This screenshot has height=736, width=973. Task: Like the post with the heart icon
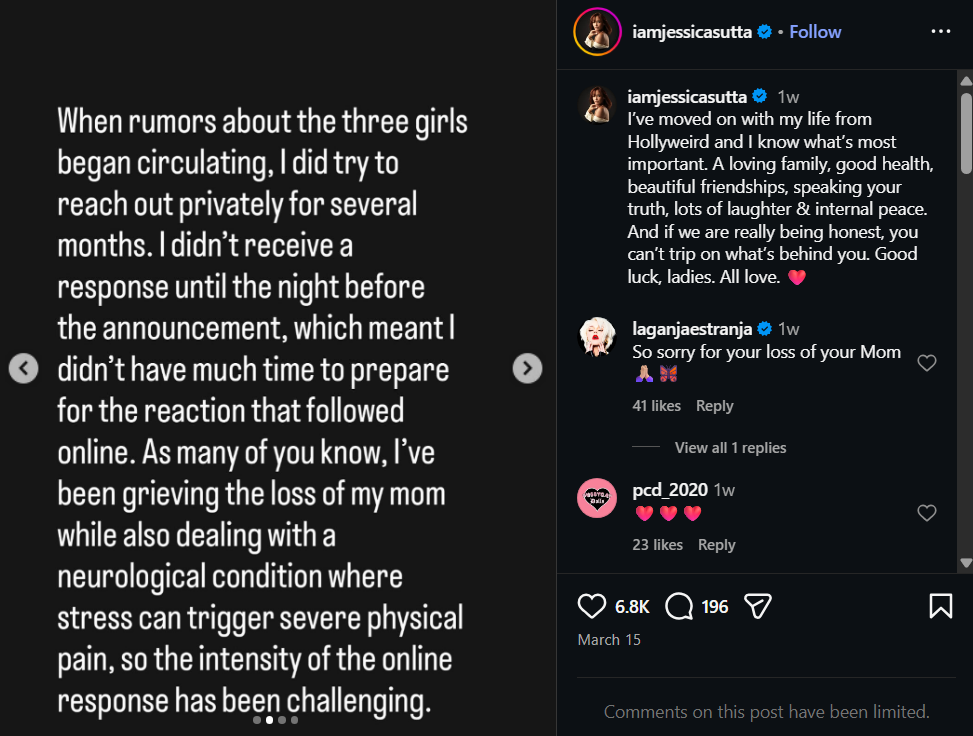coord(592,606)
